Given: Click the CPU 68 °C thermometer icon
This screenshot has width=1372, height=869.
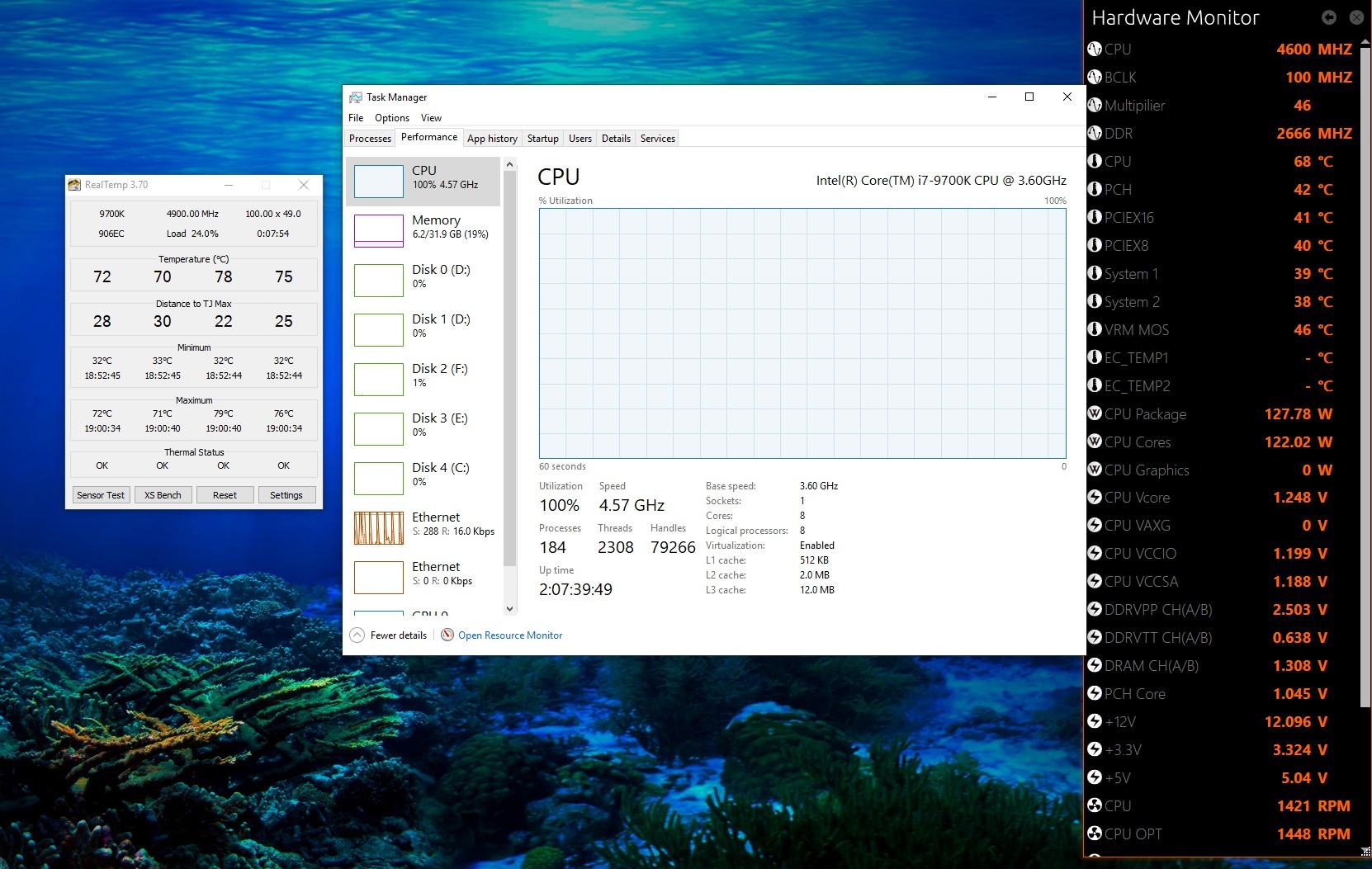Looking at the screenshot, I should coord(1095,162).
